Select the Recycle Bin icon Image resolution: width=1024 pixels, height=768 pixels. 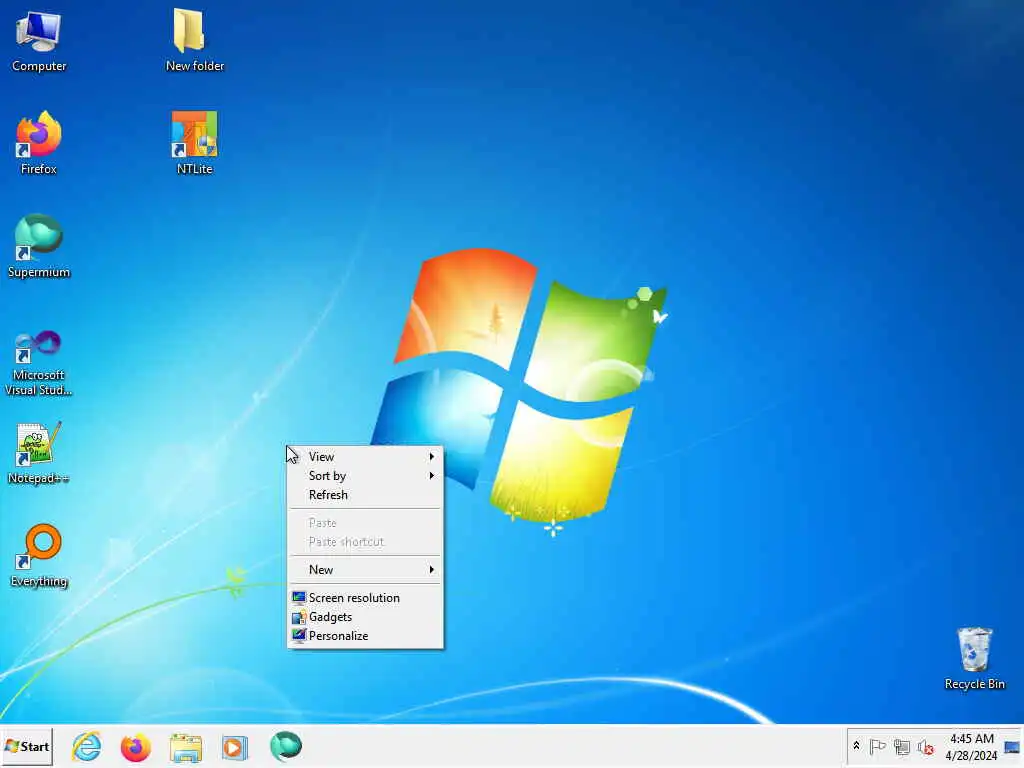click(974, 658)
